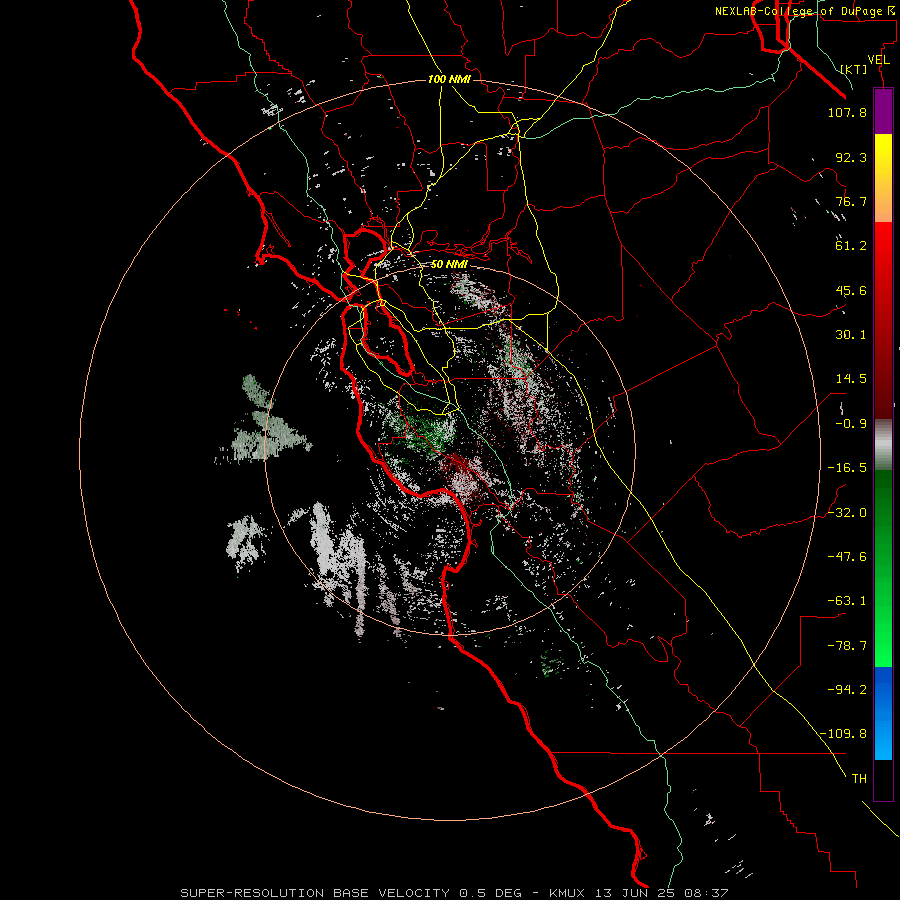Screen dimensions: 900x900
Task: Click the radar caption at the bottom
Action: click(x=455, y=893)
